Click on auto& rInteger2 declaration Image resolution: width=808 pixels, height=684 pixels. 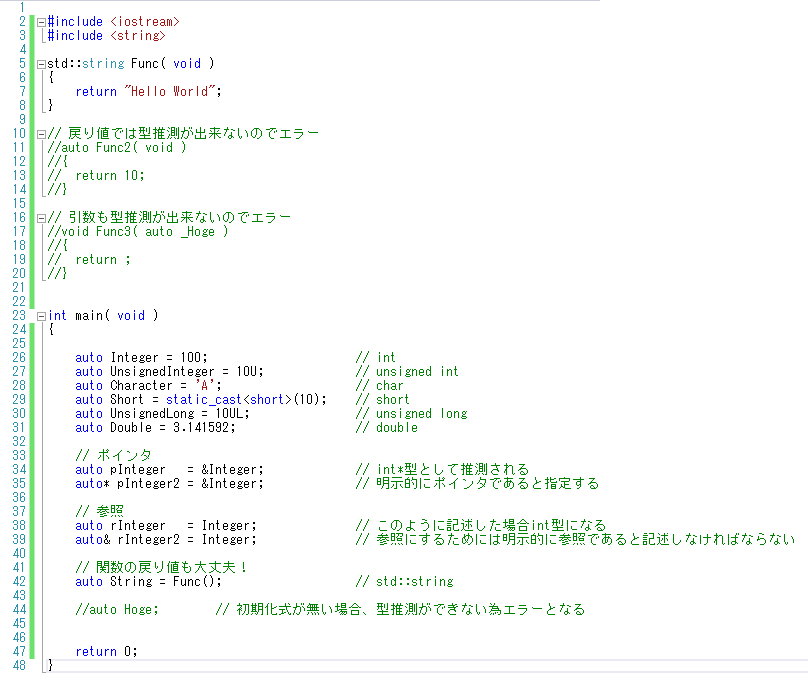166,539
